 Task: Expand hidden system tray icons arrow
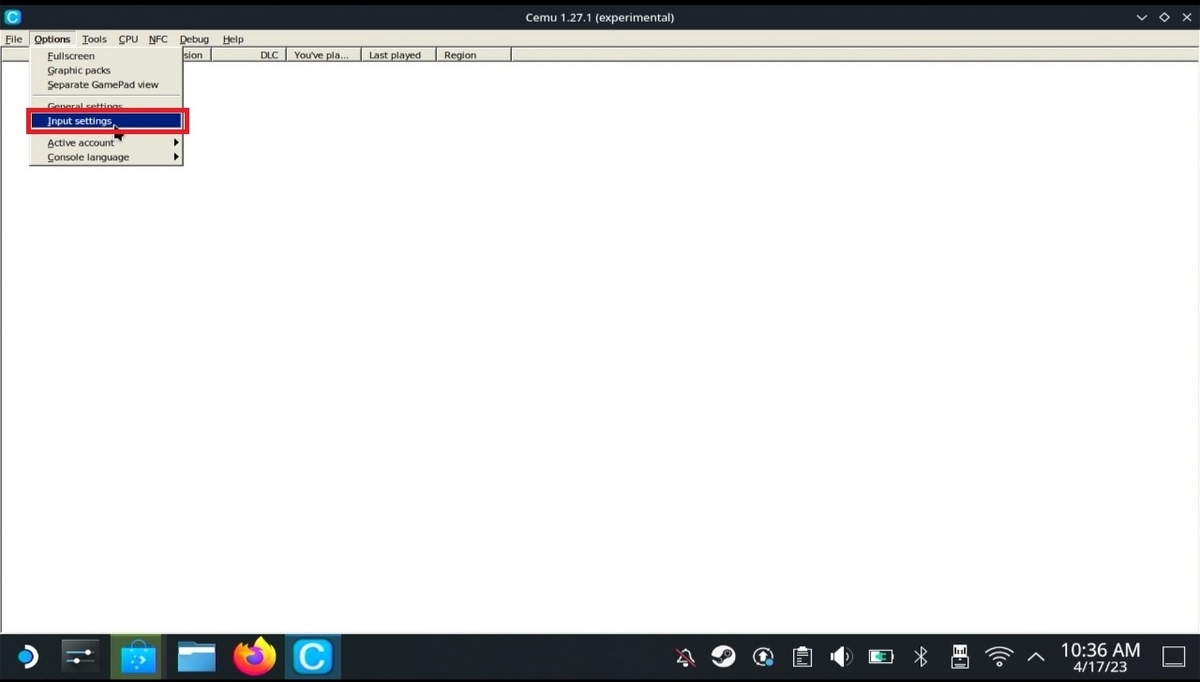1036,657
